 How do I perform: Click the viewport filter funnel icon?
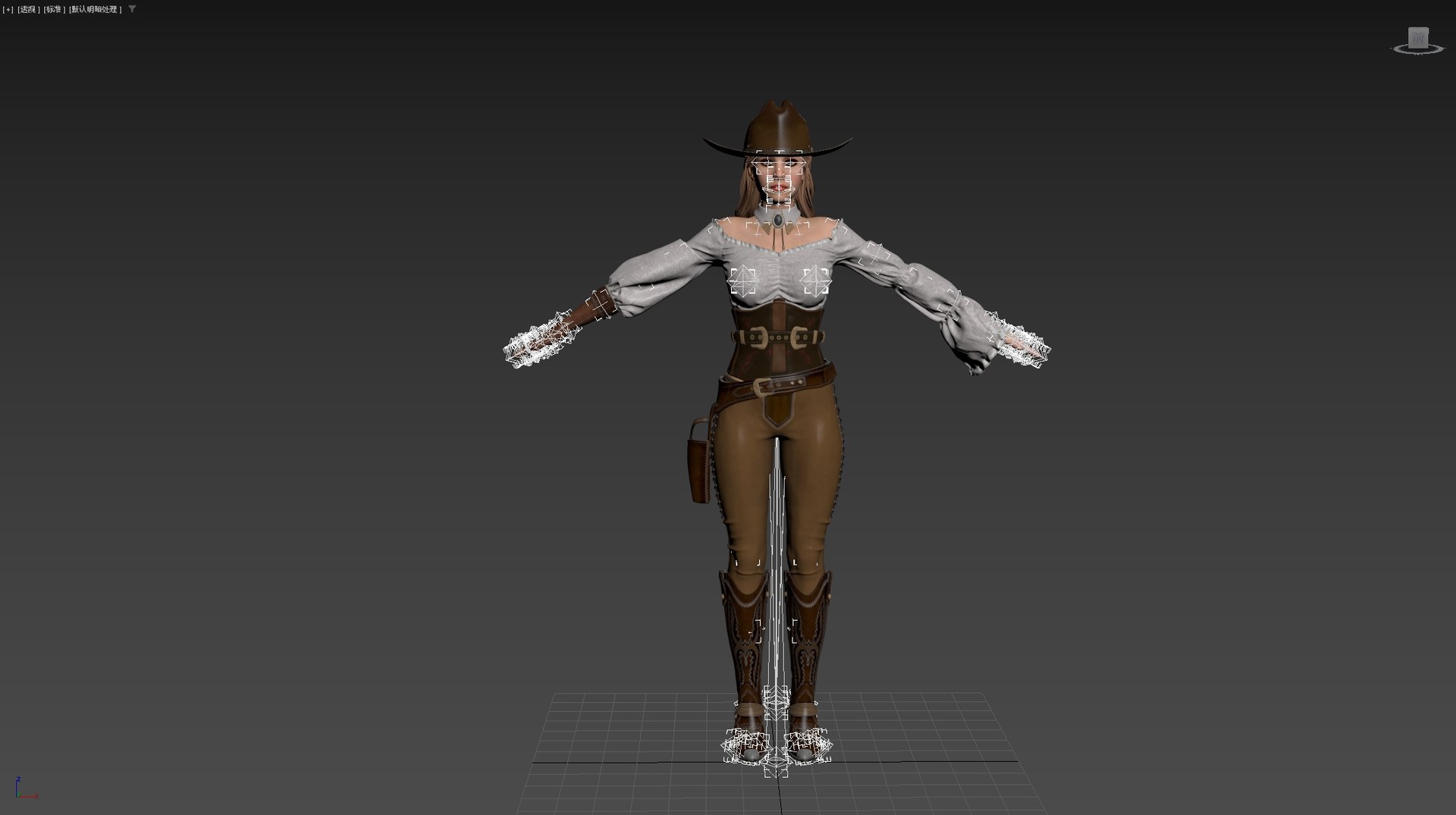(132, 9)
